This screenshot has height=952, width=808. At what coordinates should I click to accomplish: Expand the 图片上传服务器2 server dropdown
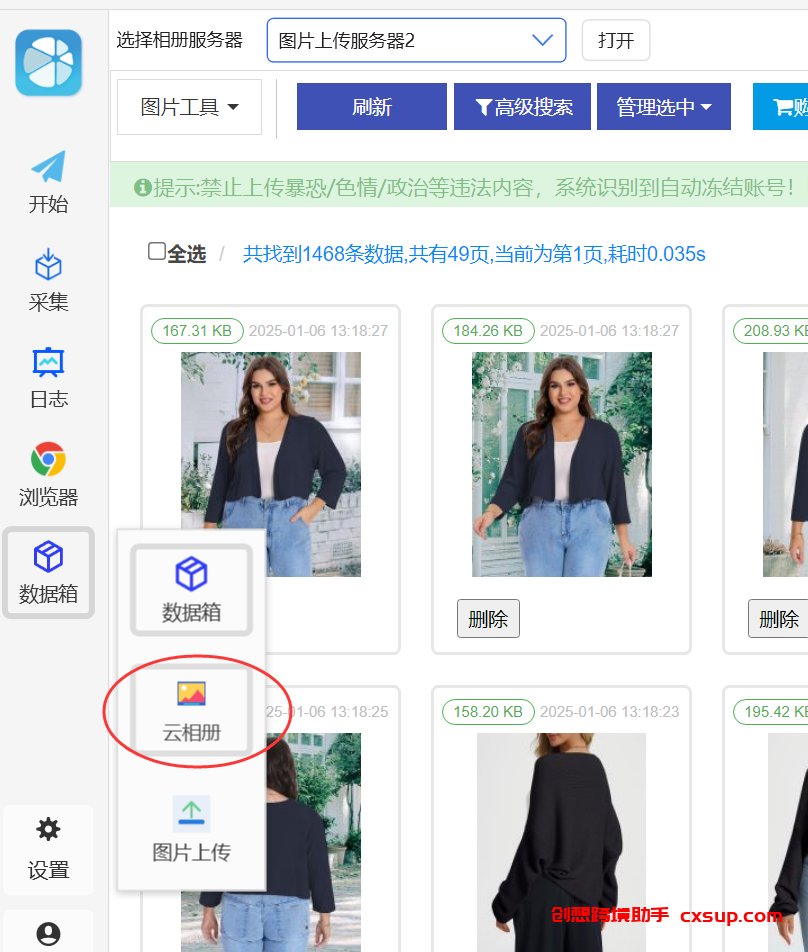pos(416,40)
